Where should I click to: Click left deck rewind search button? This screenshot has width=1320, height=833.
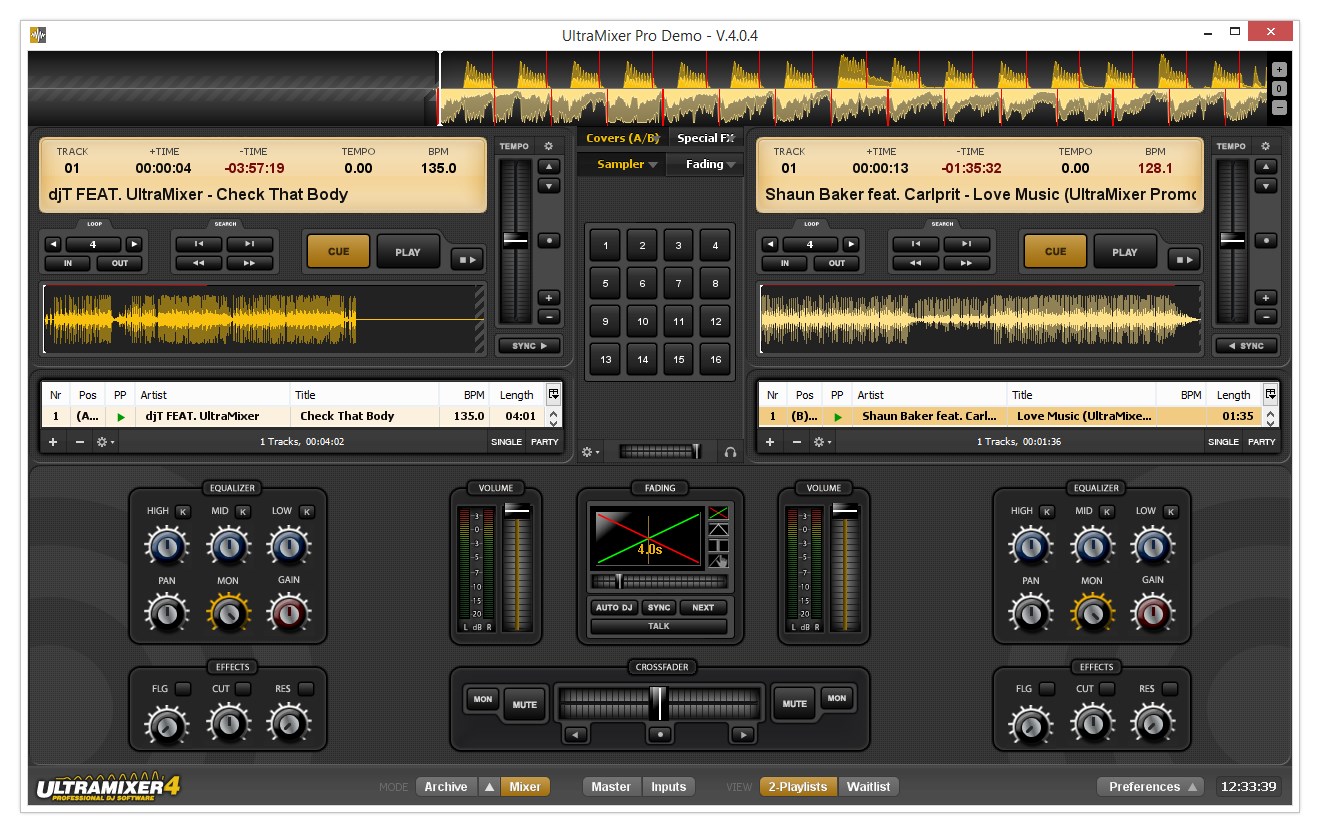(x=199, y=264)
